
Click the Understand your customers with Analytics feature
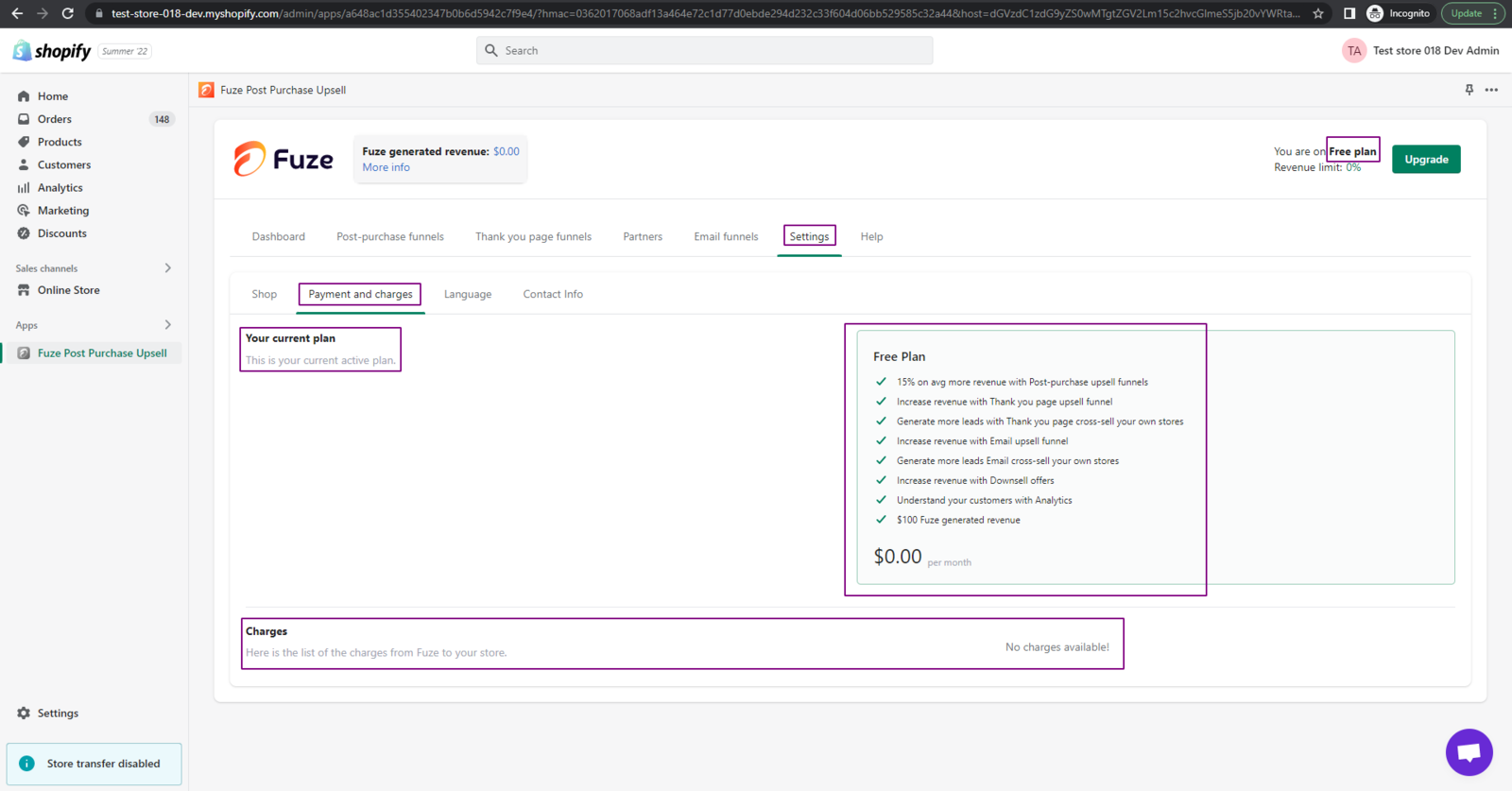coord(984,500)
